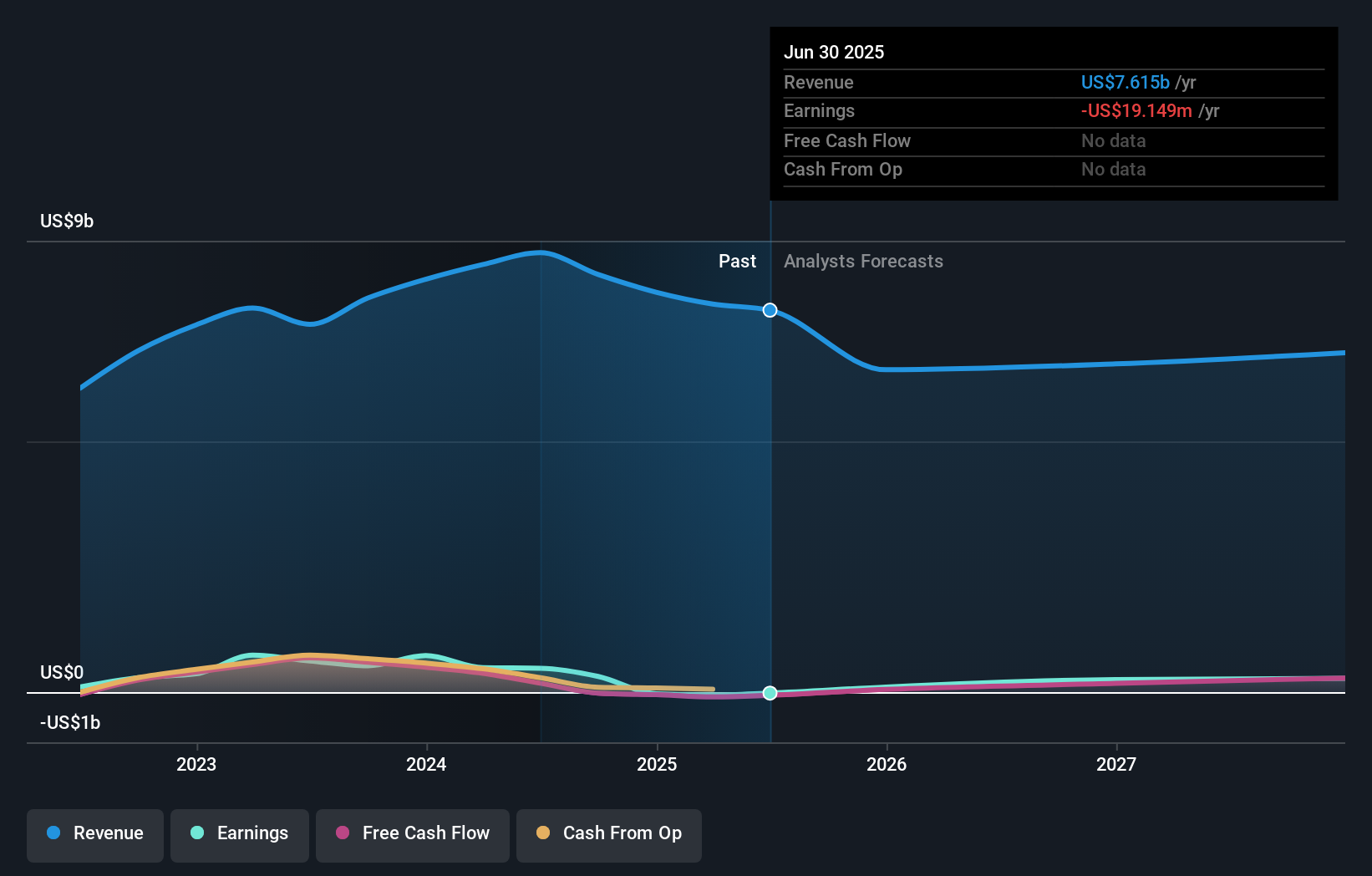The width and height of the screenshot is (1372, 876).
Task: Click the -US$19.149m earnings value in tooltip
Action: [1136, 110]
